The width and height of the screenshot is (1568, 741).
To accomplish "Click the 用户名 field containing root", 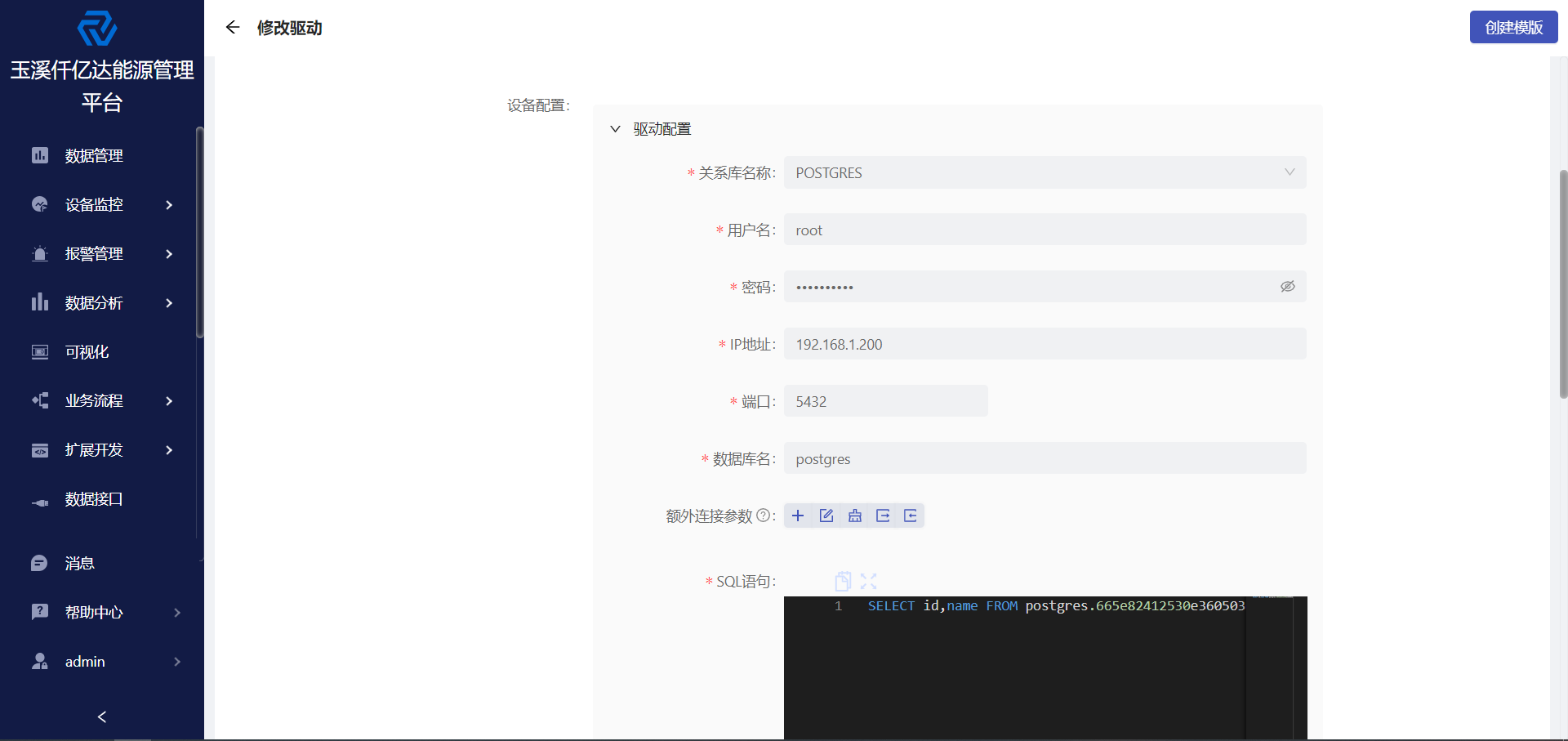I will (x=1045, y=230).
